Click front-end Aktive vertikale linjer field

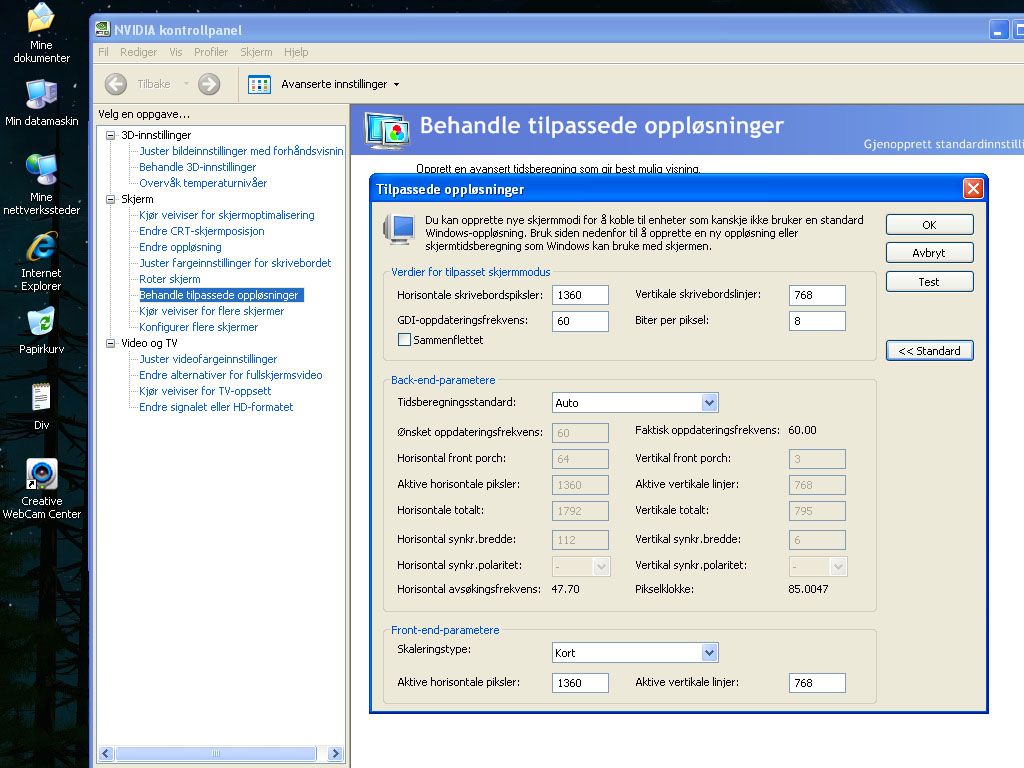click(817, 683)
